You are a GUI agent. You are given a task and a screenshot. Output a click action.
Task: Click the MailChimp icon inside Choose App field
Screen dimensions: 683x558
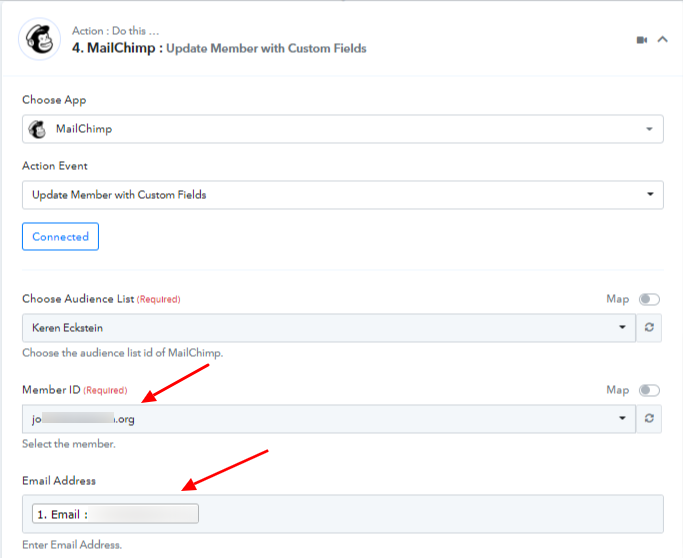[x=37, y=129]
